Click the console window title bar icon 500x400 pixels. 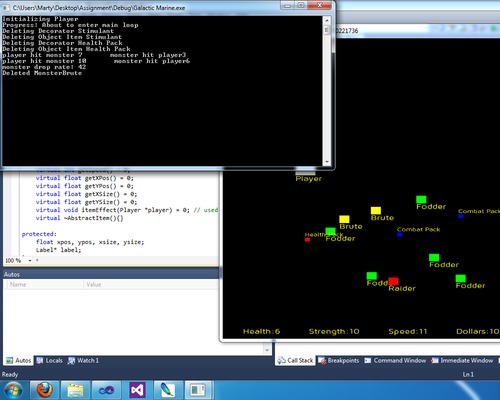tap(6, 8)
